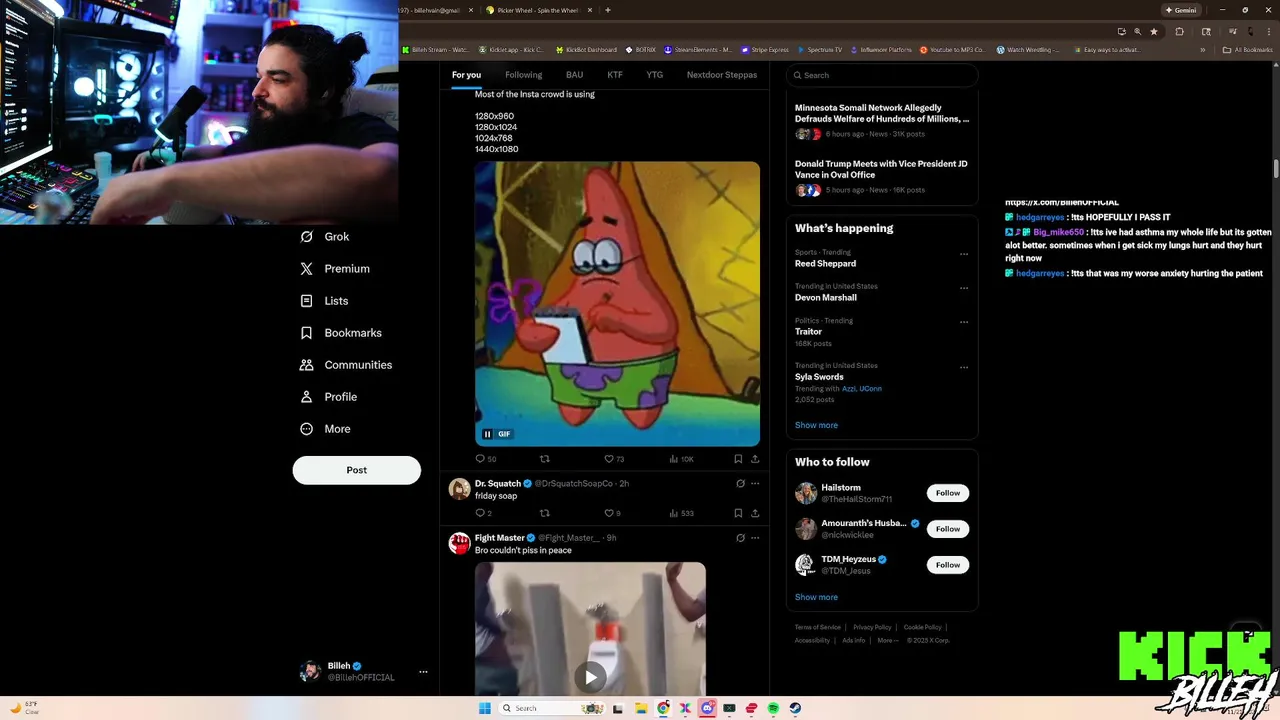This screenshot has width=1280, height=720.
Task: Go to Profile in the sidebar
Action: point(328,397)
